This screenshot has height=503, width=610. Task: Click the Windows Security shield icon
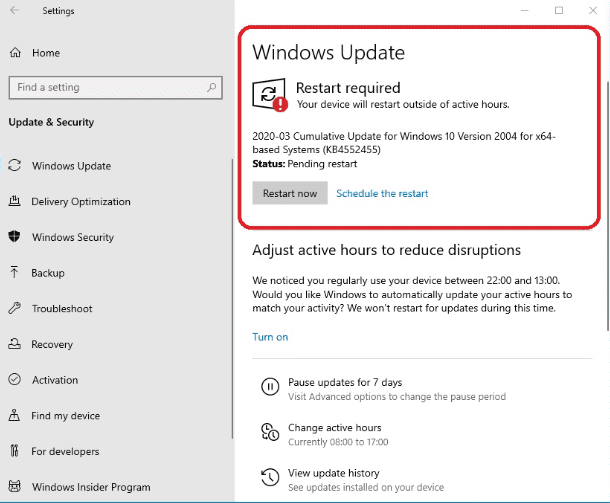(14, 237)
